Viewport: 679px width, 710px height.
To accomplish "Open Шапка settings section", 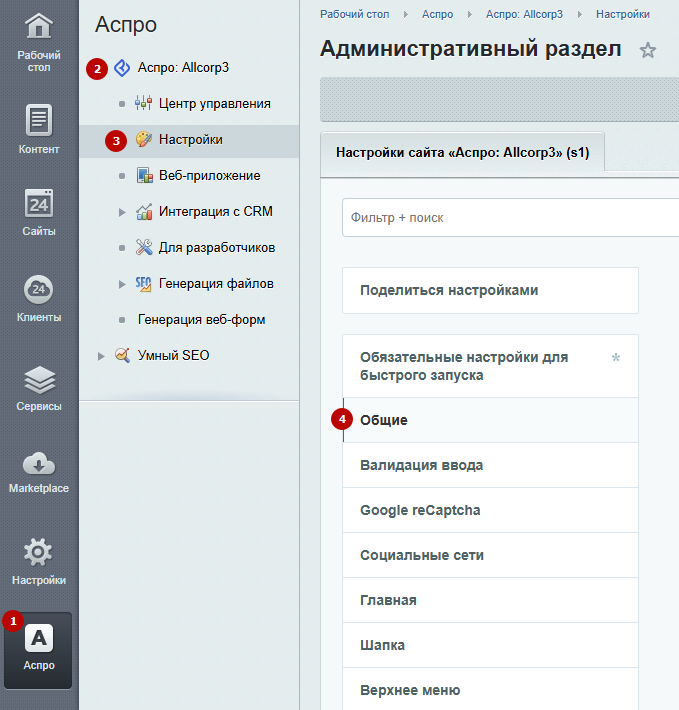I will tap(490, 645).
